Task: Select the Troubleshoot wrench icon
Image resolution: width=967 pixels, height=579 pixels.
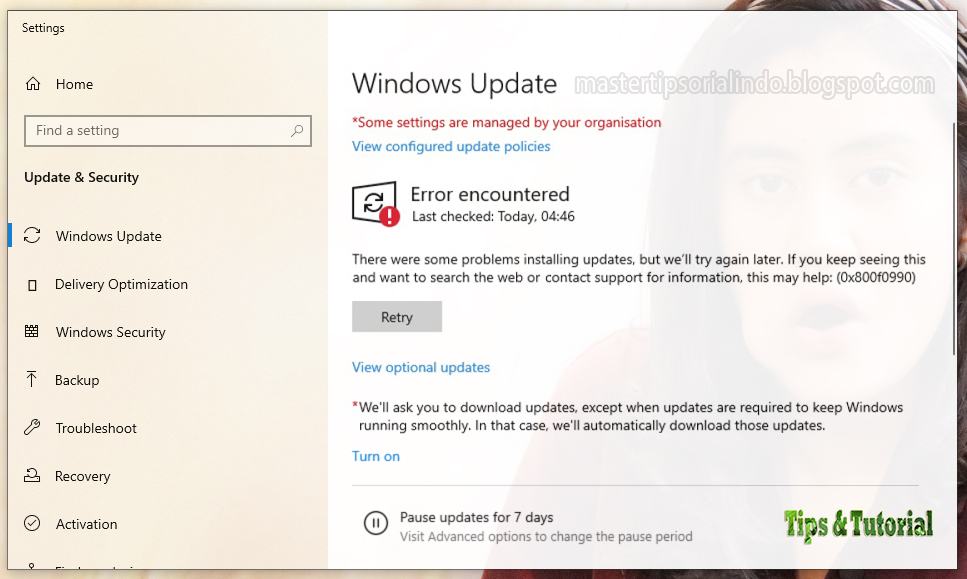Action: 31,428
